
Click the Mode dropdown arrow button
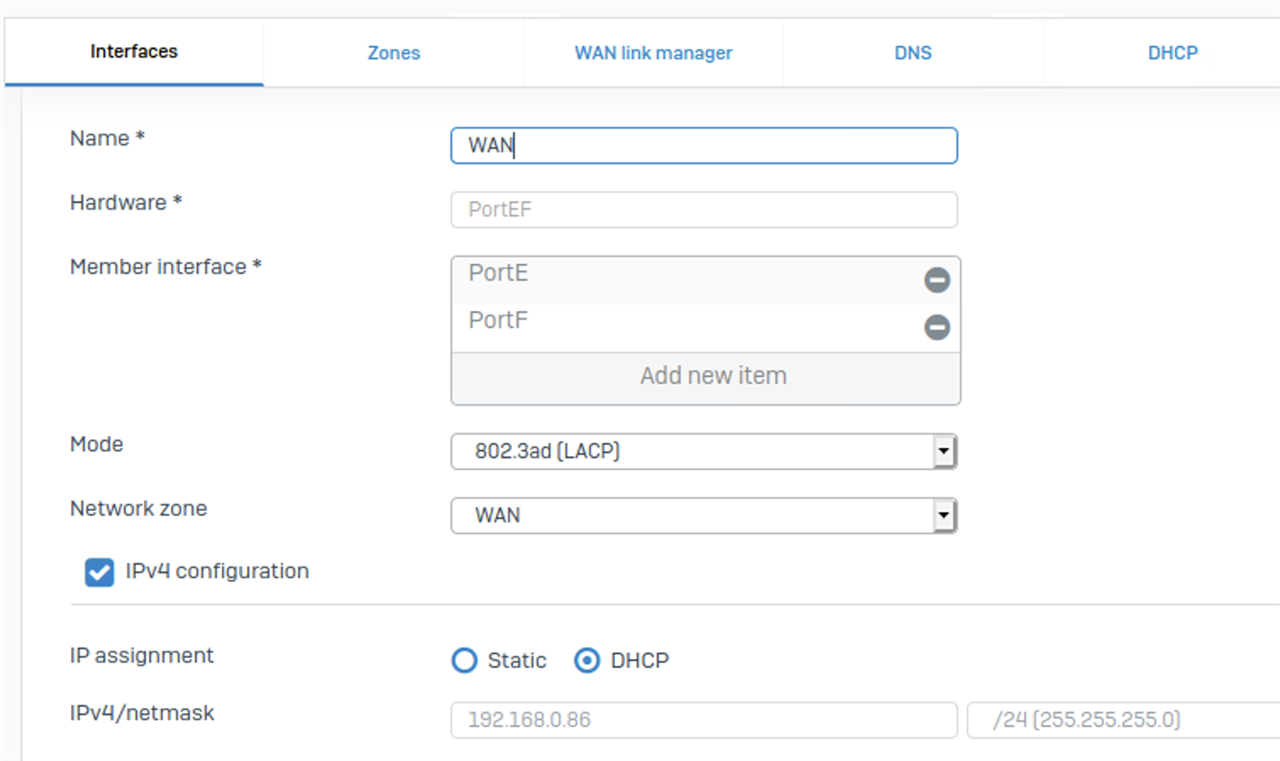click(x=943, y=452)
